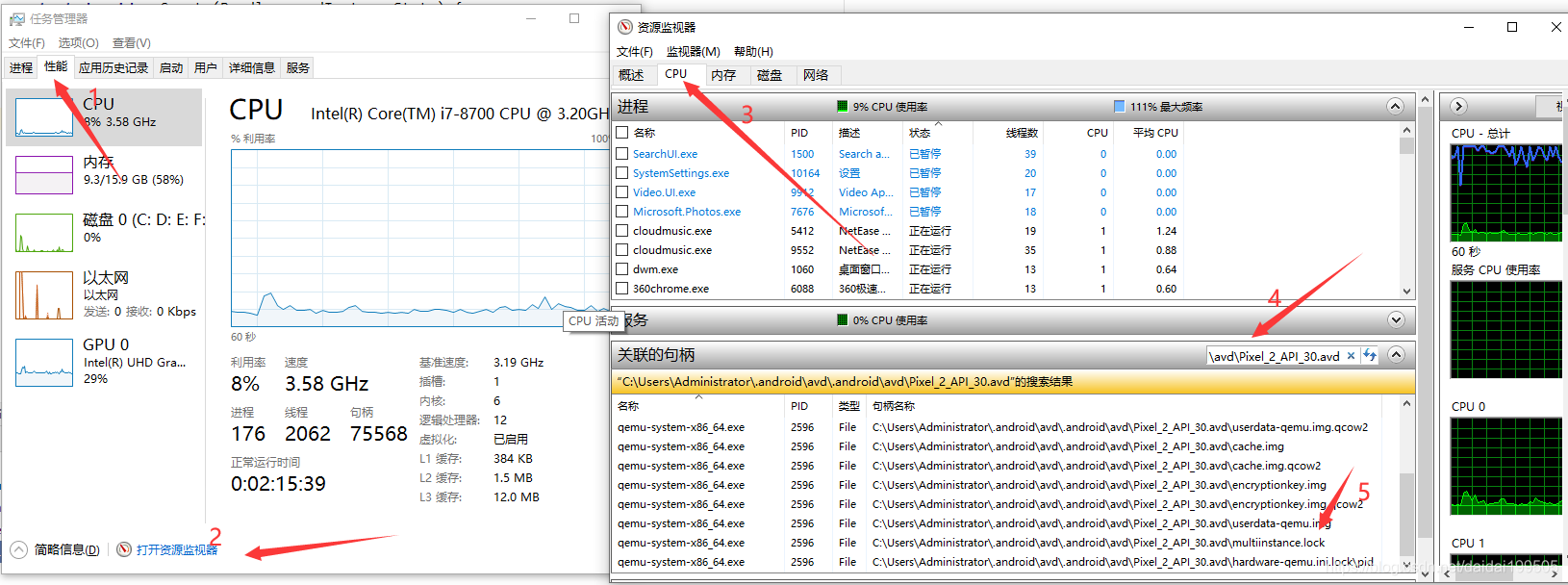The image size is (1568, 585).
Task: Select the 内存 graph thumbnail in Task Manager
Action: coord(44,174)
